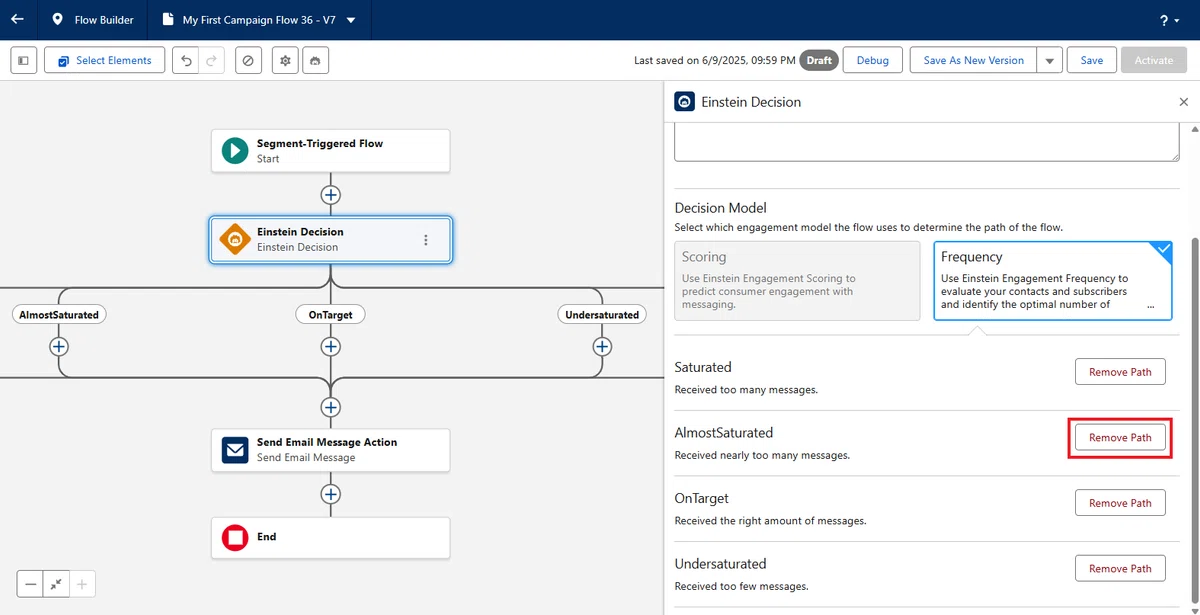The image size is (1200, 615).
Task: Add element on AlmostSaturated path
Action: coord(59,347)
